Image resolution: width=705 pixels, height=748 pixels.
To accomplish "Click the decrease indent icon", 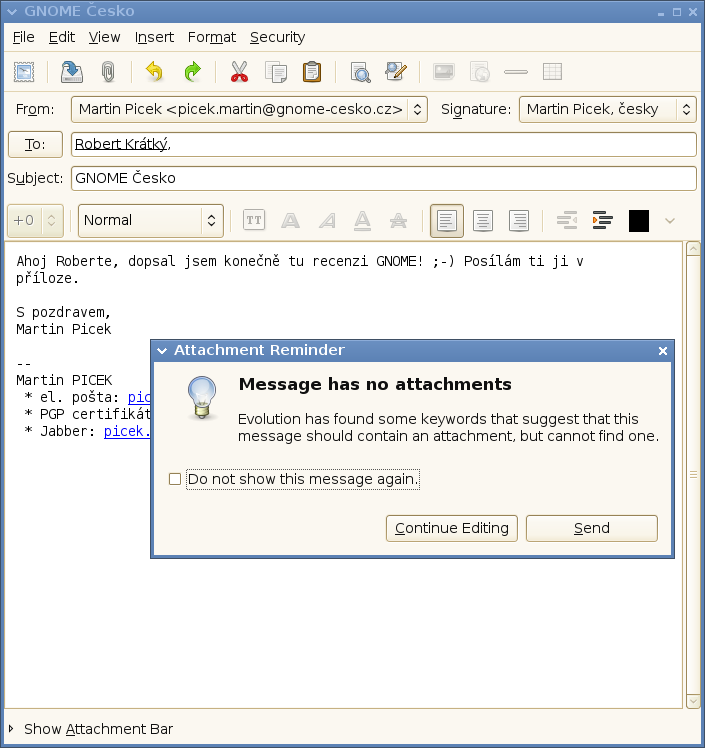I will pyautogui.click(x=567, y=220).
